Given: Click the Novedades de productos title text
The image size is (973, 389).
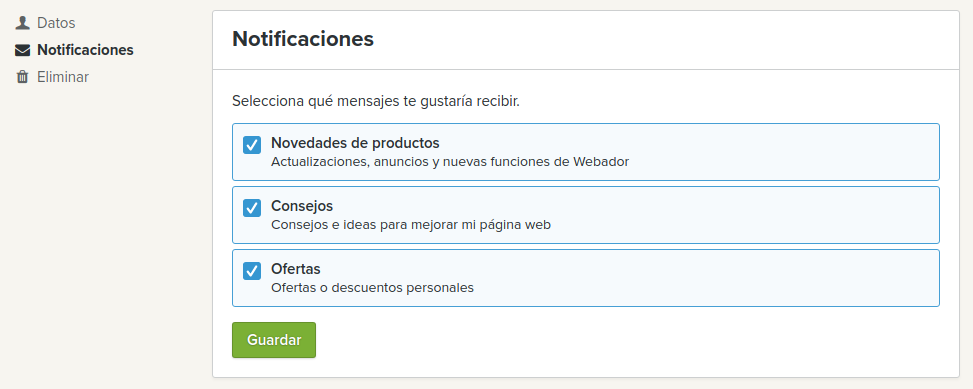Looking at the screenshot, I should [355, 143].
